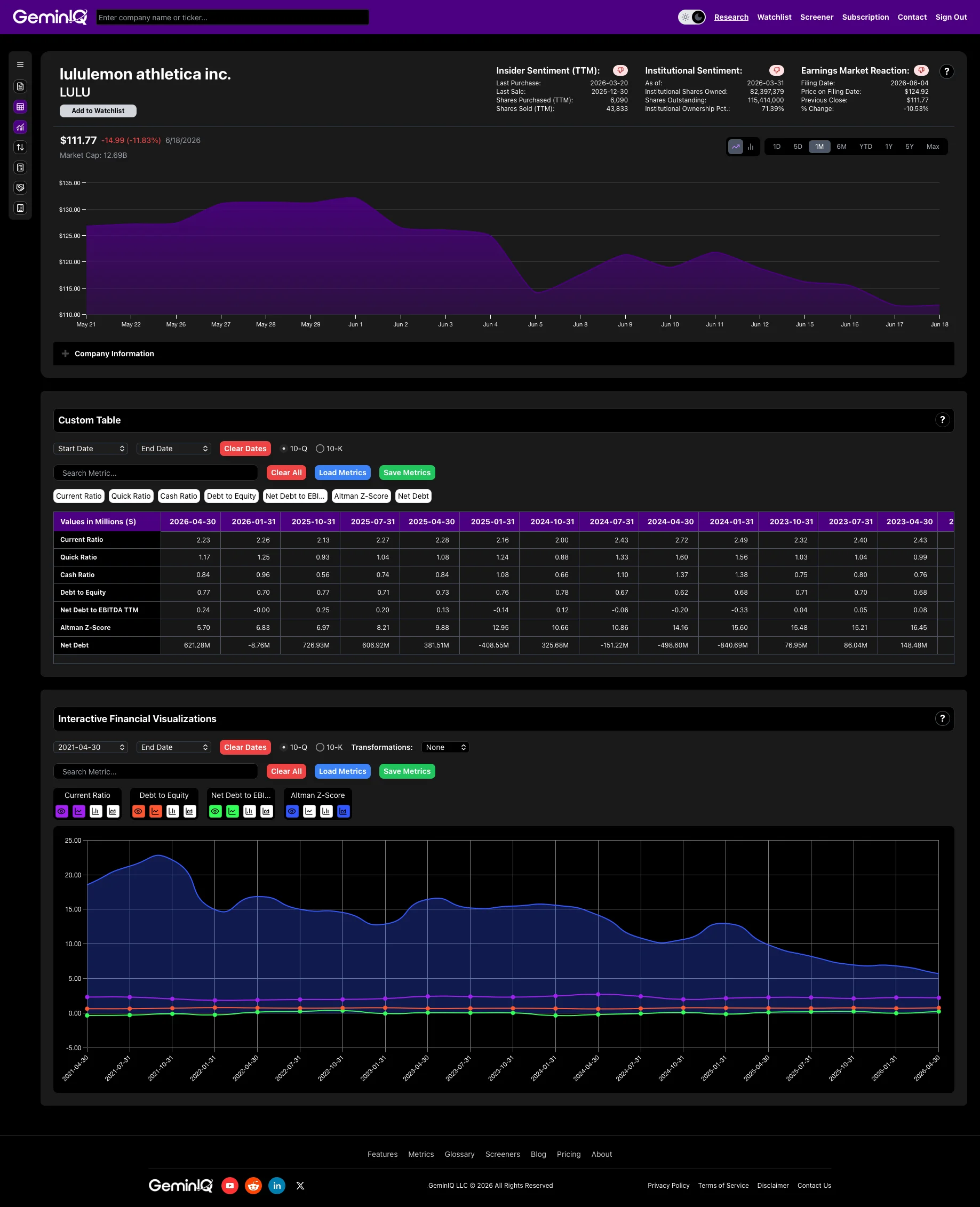
Task: Set Debt to Equity to area chart
Action: pos(190,811)
